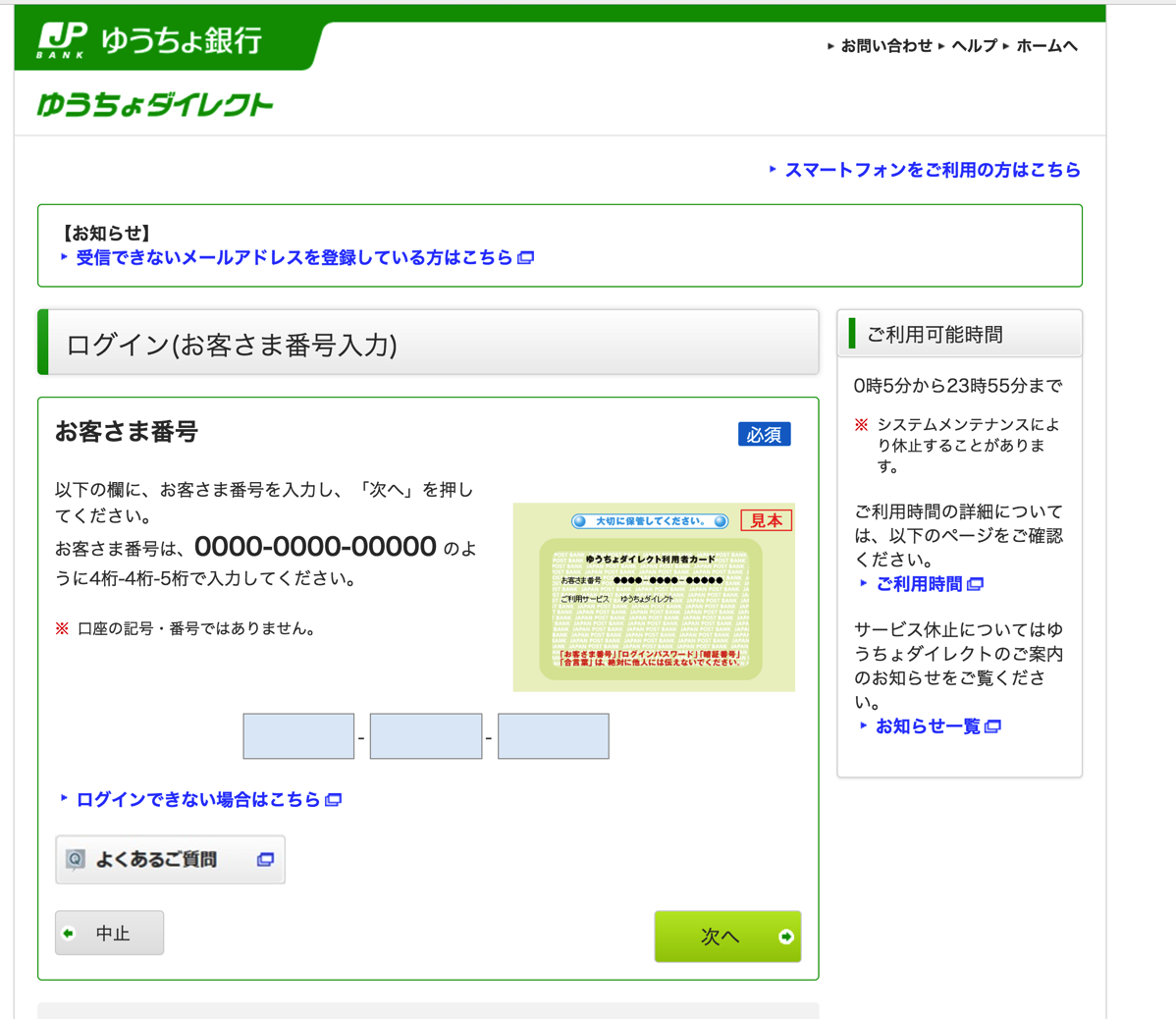Open the ご利用時間 link

pos(920,584)
